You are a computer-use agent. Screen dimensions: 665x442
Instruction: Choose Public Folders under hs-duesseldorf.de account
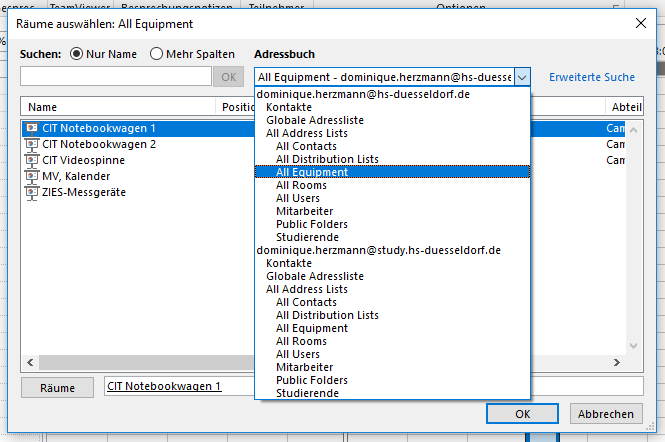(312, 224)
